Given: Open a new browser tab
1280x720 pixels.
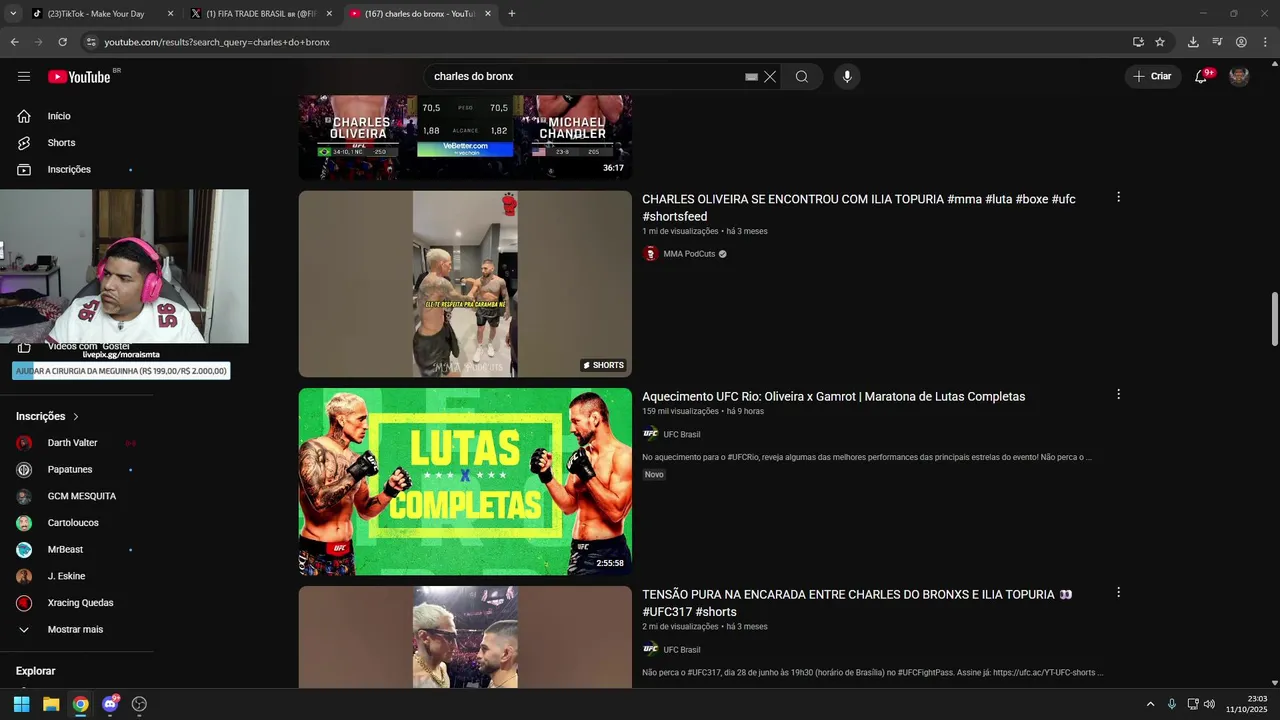Looking at the screenshot, I should (512, 14).
